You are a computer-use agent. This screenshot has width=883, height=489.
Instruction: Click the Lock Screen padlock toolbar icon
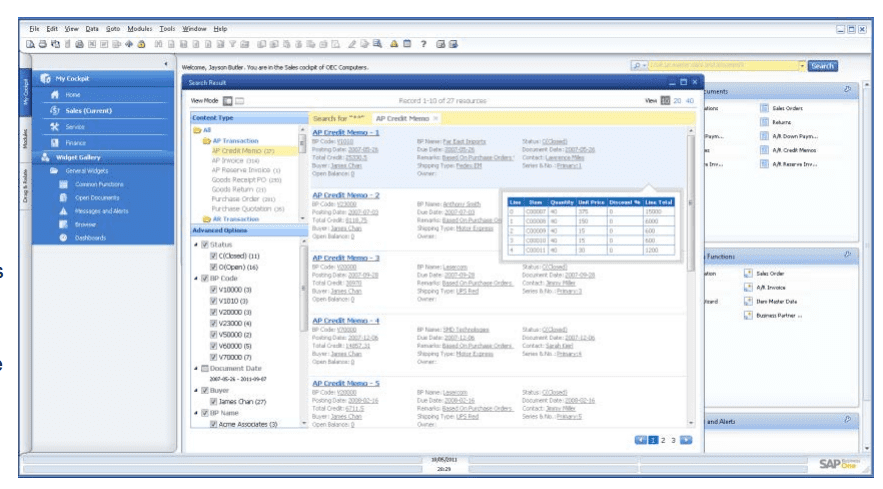point(141,44)
